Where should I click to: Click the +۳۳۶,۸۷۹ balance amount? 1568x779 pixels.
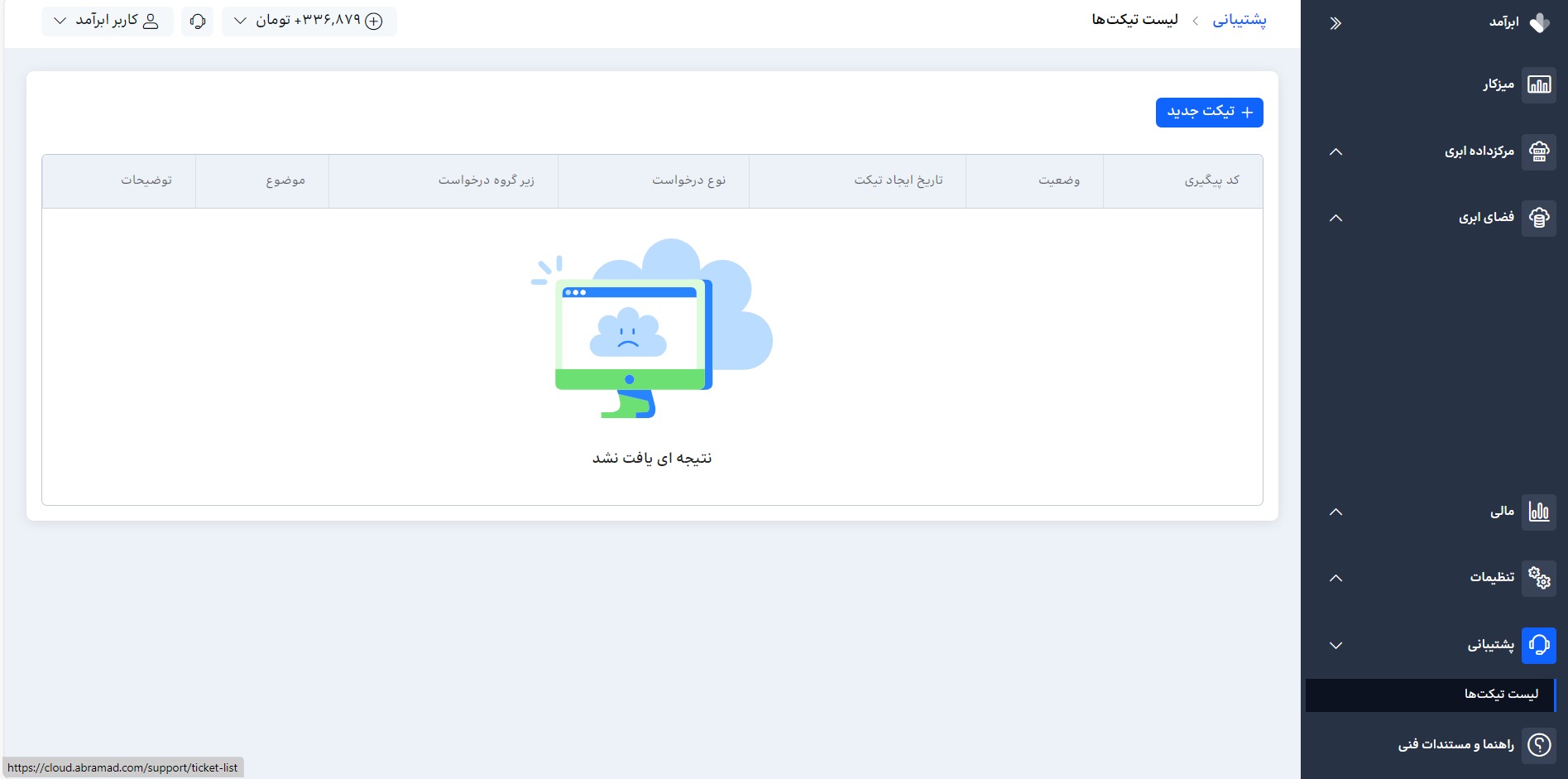(x=328, y=21)
